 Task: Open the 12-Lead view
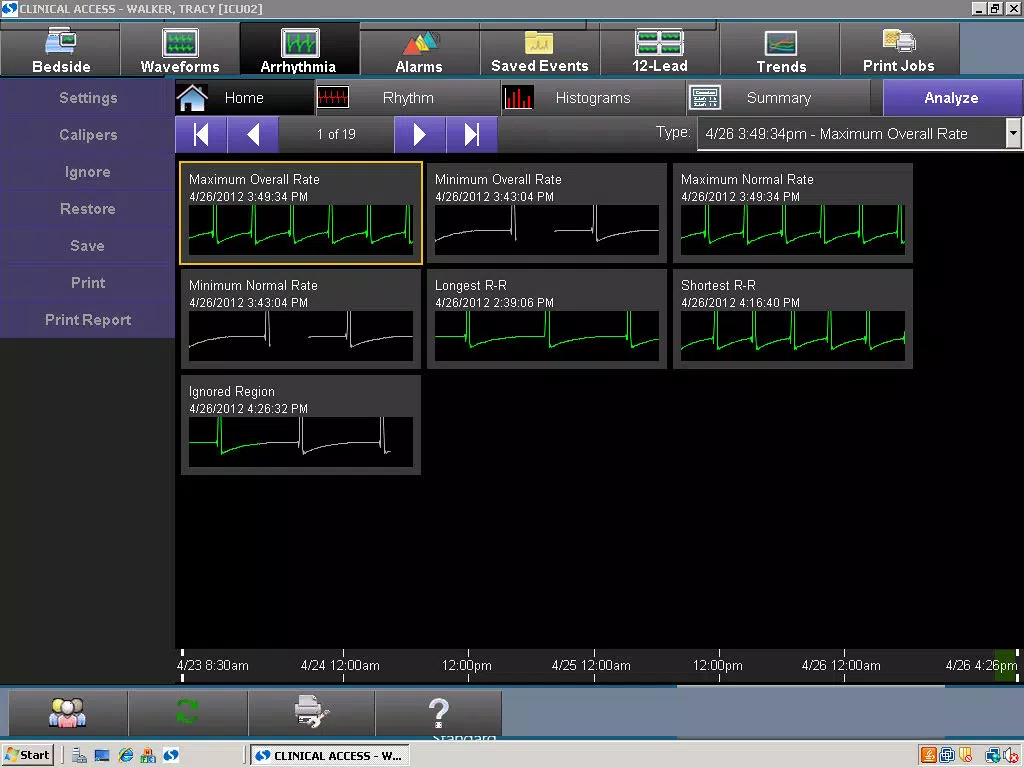(x=660, y=50)
